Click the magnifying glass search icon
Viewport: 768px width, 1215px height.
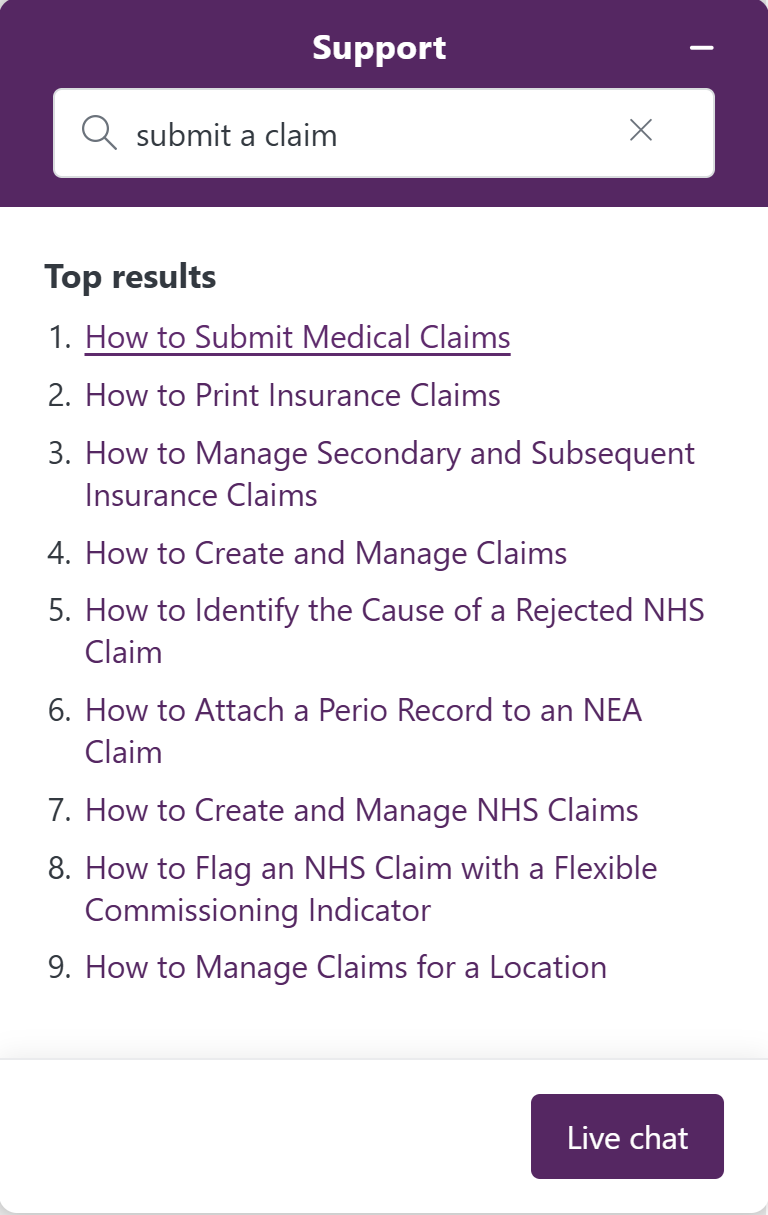pos(99,133)
